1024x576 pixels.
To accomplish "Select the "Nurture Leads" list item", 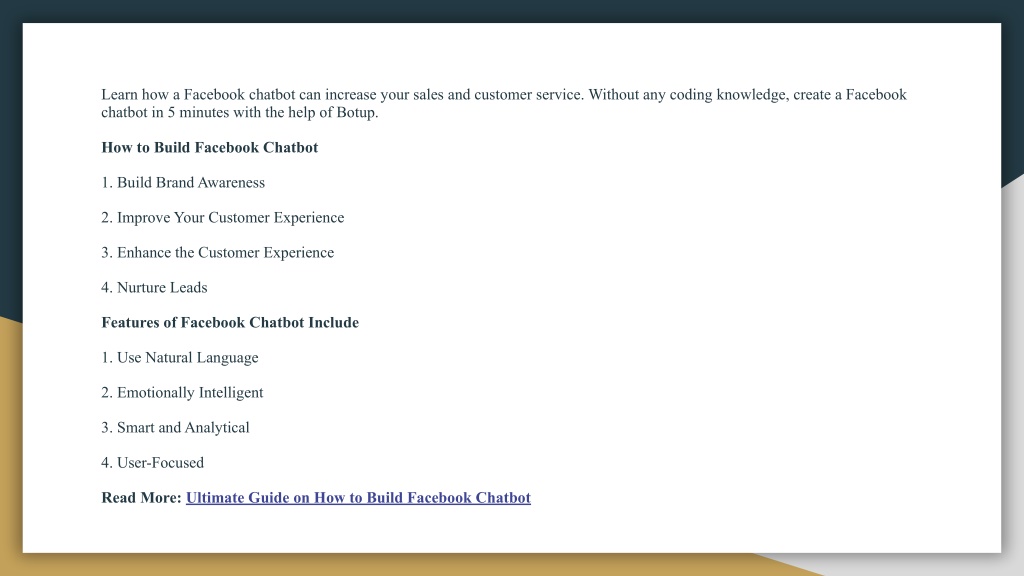I will [154, 287].
